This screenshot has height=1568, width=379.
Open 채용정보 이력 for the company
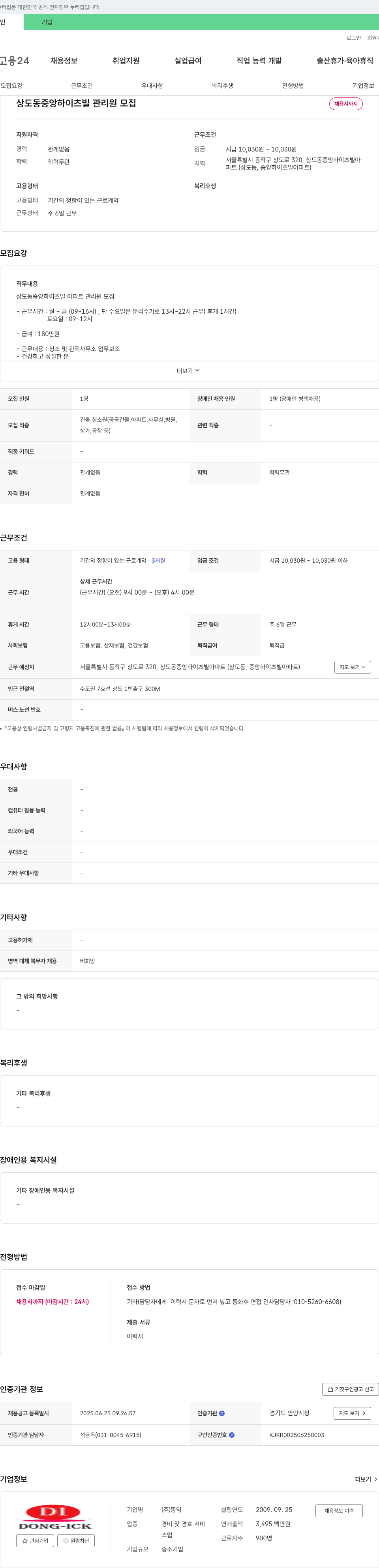pos(339,1510)
